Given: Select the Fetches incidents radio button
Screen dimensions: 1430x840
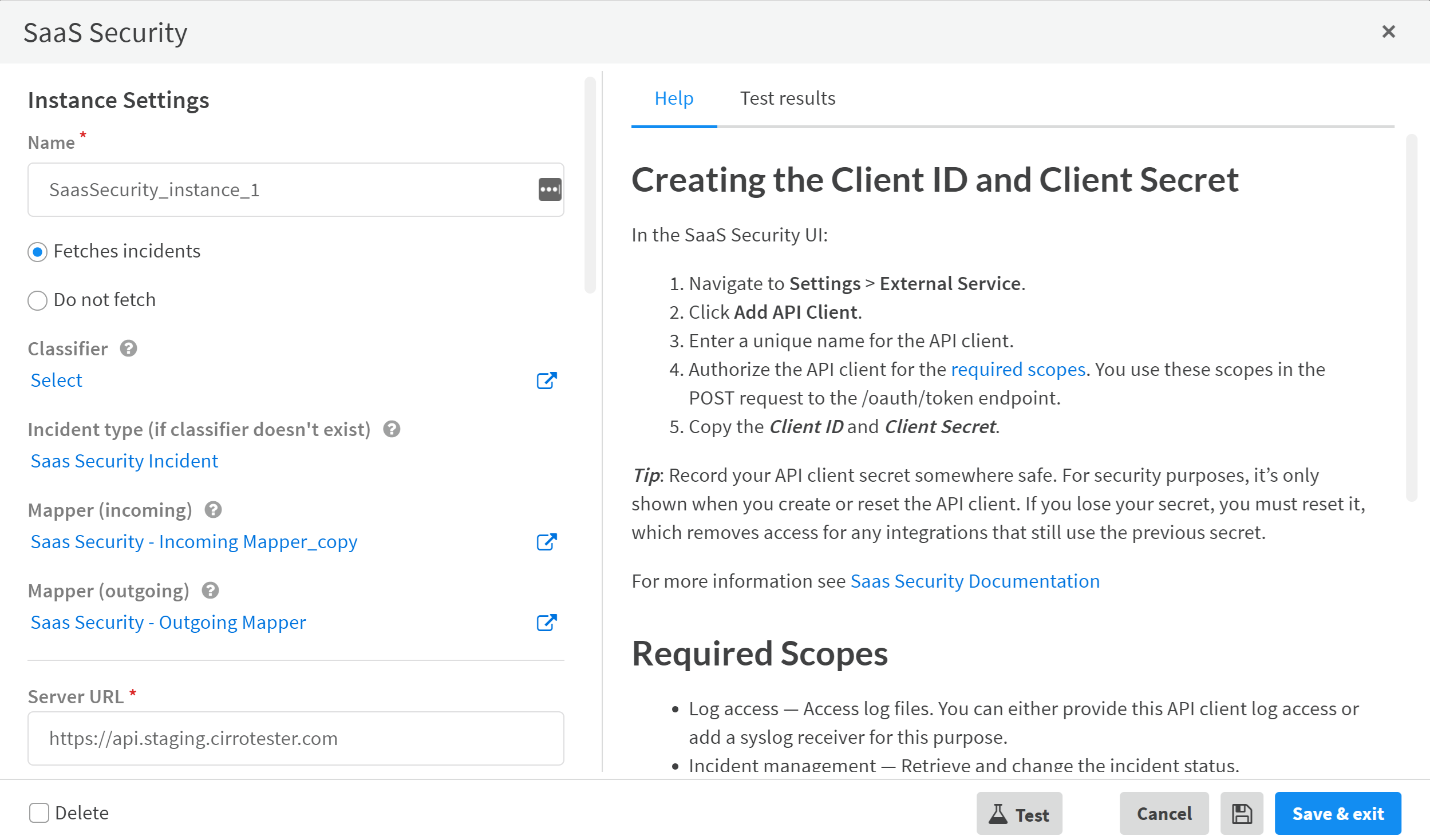Looking at the screenshot, I should [38, 252].
